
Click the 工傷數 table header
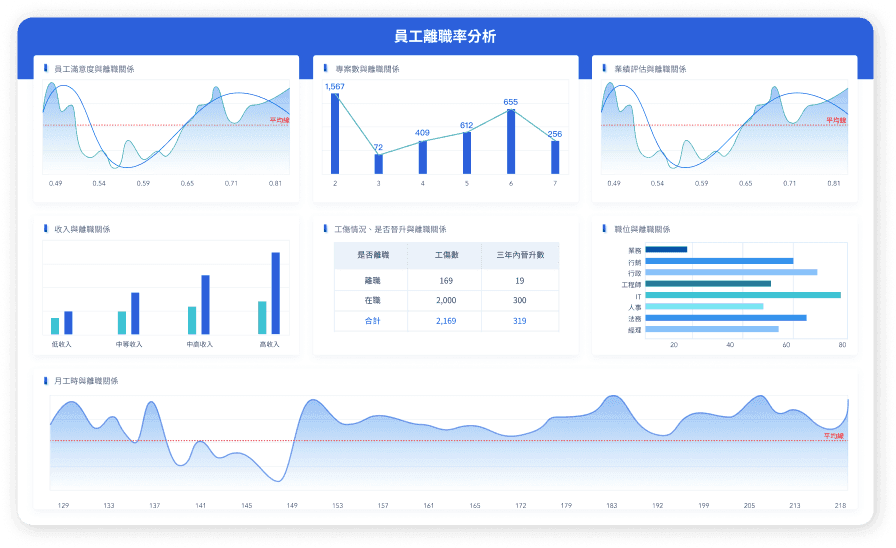[x=446, y=255]
